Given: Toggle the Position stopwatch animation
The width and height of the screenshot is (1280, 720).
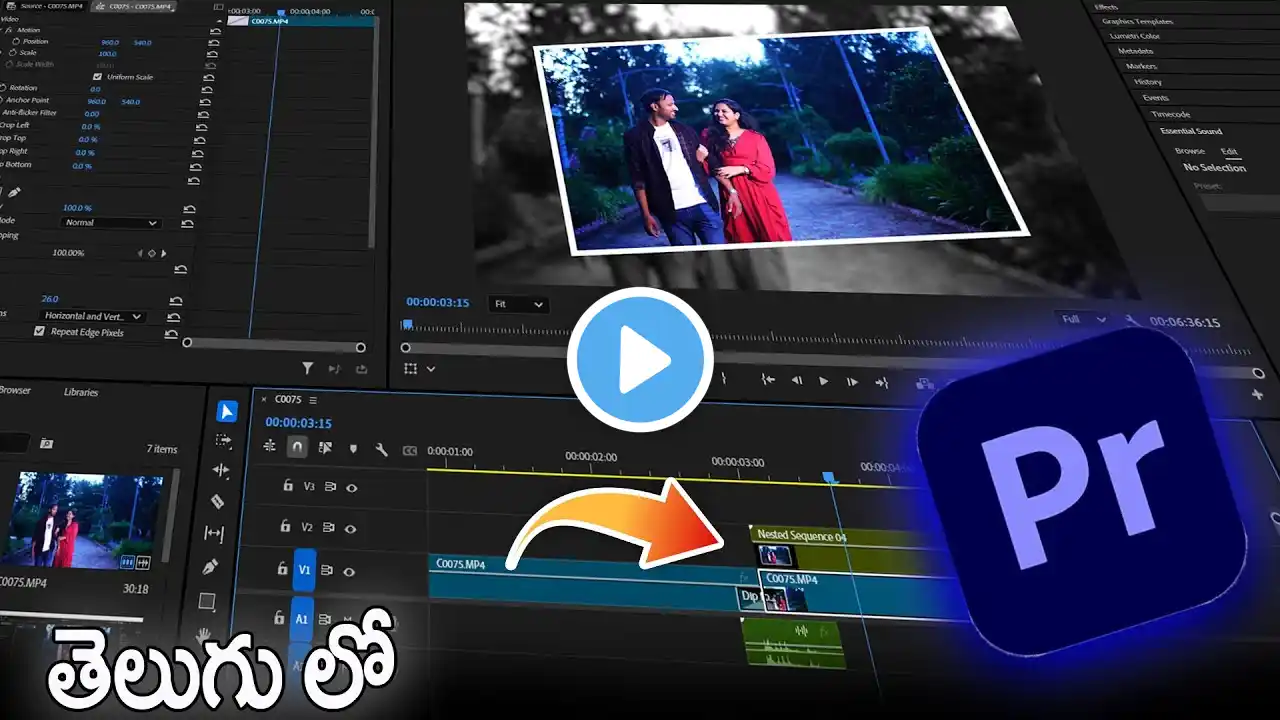Looking at the screenshot, I should [15, 42].
